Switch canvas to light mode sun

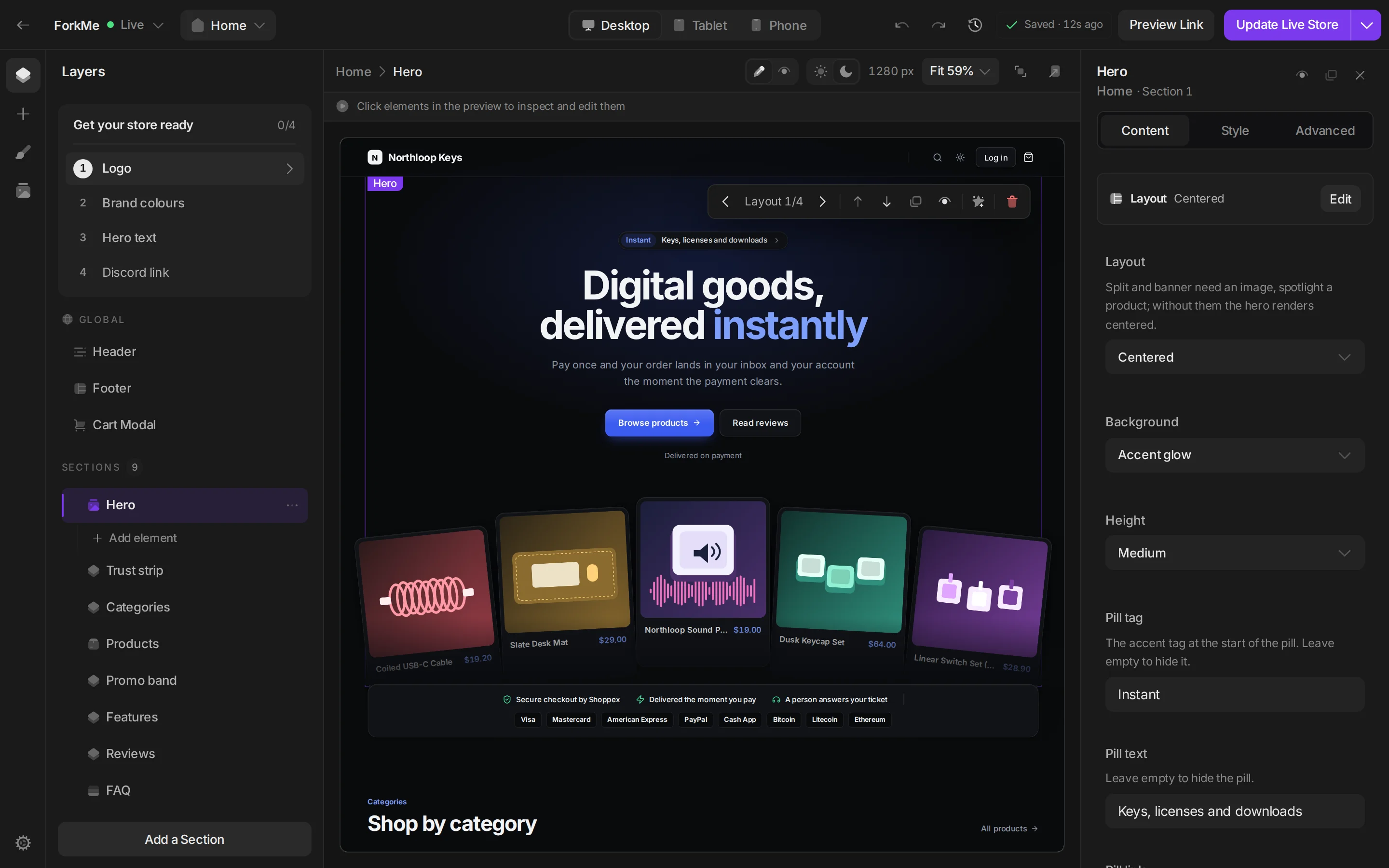click(x=821, y=71)
